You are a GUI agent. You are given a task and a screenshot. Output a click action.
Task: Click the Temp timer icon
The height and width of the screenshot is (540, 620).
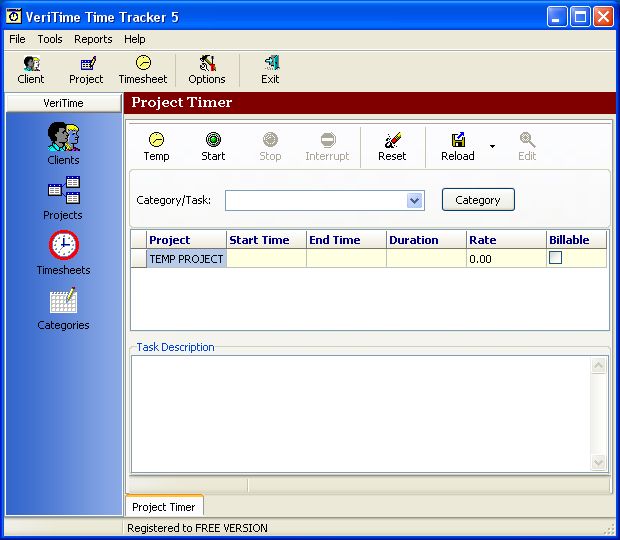pos(157,147)
